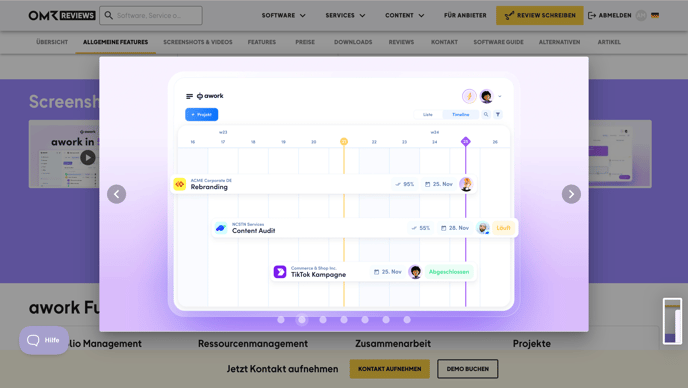Viewport: 688px width, 388px height.
Task: Open the Preise tab
Action: tap(305, 42)
